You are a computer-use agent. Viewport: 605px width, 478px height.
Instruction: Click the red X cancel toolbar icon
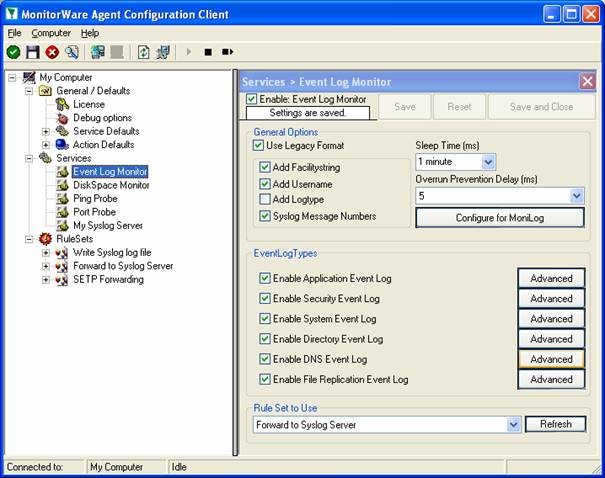[x=52, y=52]
